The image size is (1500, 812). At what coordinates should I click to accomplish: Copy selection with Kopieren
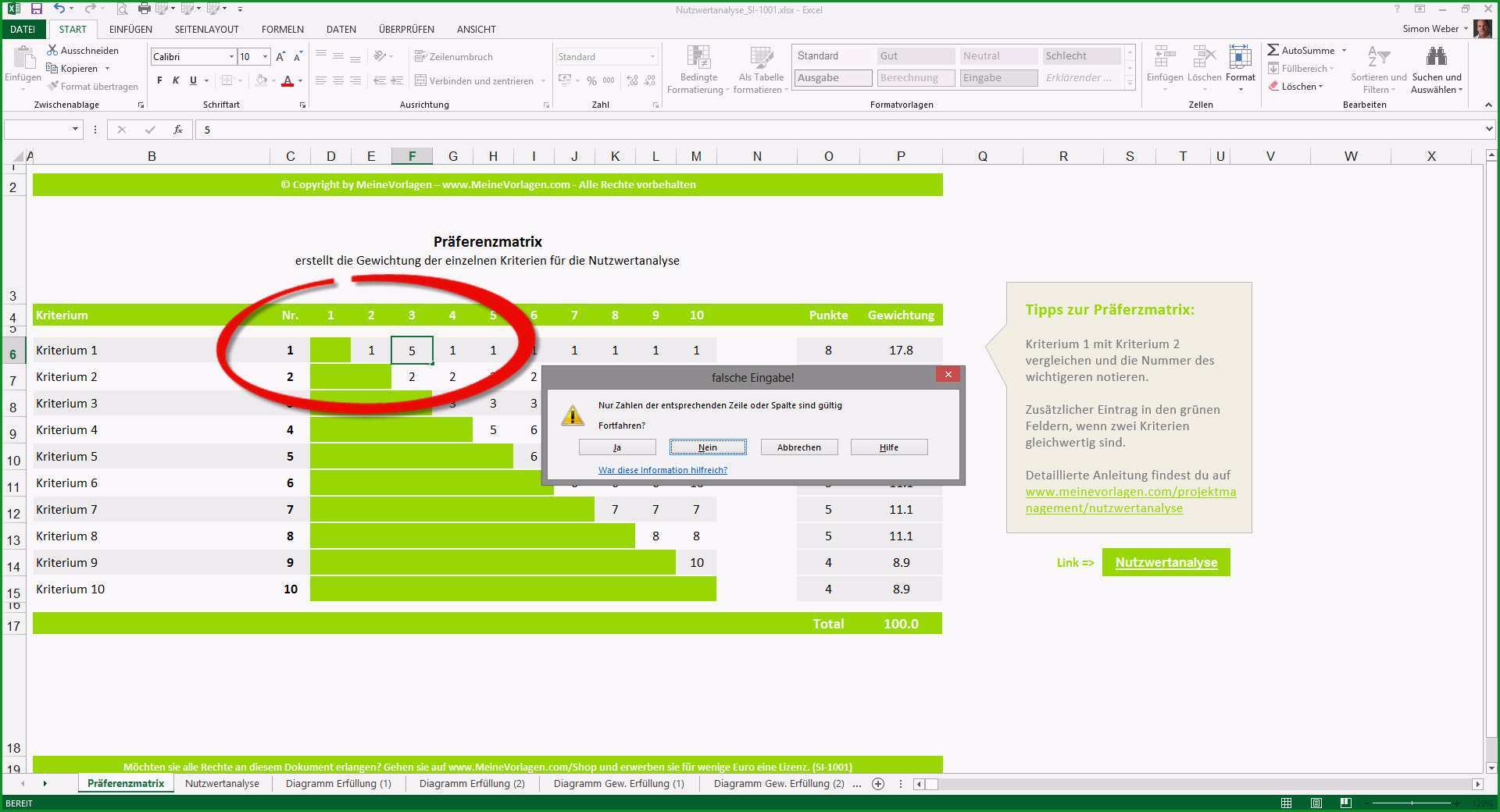[73, 68]
